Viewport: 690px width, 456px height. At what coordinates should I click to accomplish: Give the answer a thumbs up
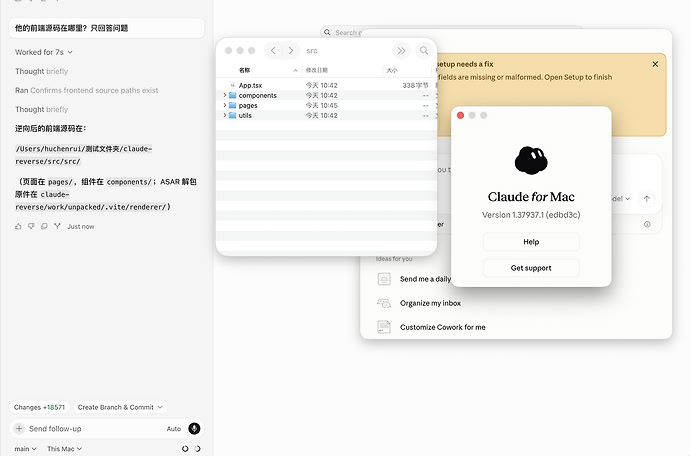(18, 226)
